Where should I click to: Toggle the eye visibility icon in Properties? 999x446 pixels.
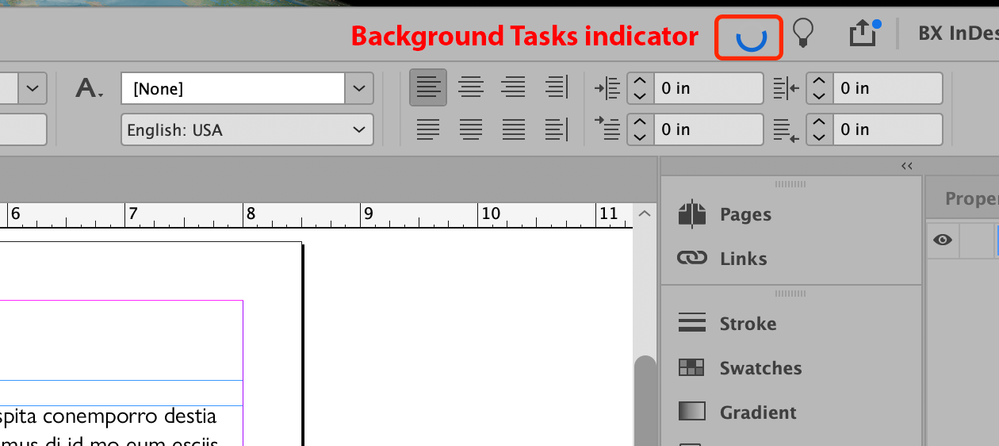pos(943,240)
